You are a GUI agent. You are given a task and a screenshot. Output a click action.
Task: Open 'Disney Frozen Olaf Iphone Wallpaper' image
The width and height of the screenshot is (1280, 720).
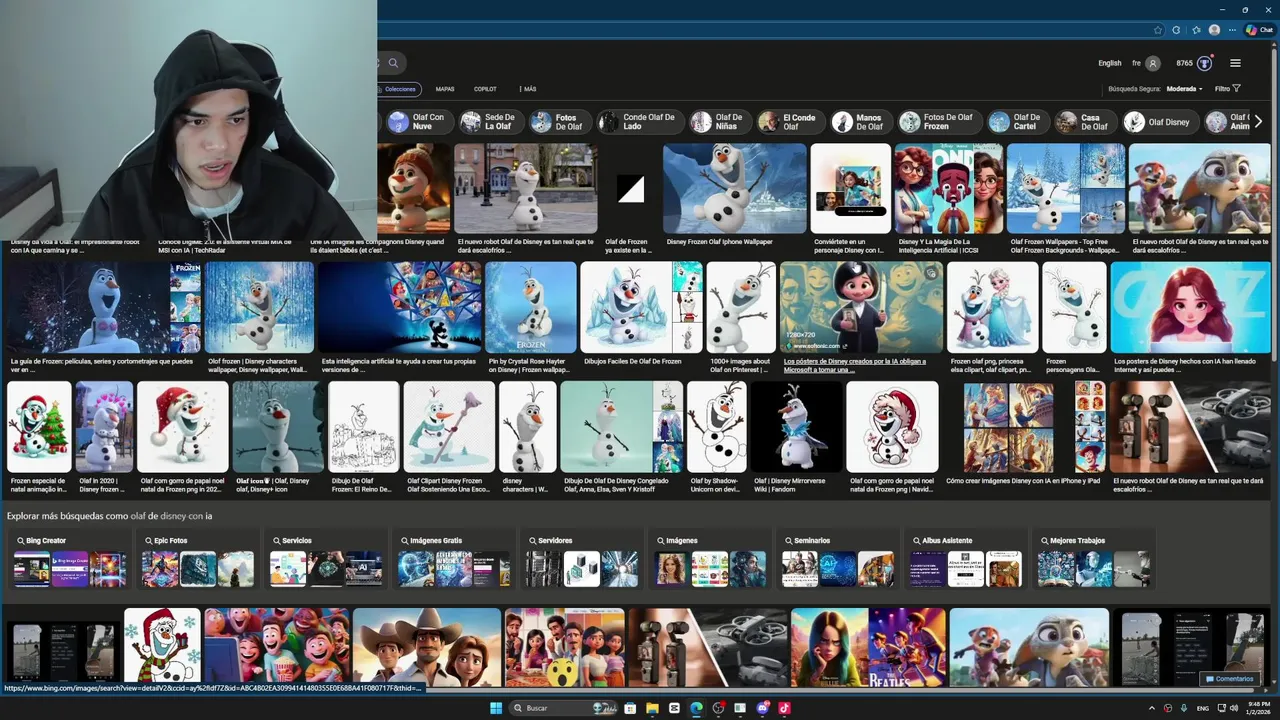pyautogui.click(x=734, y=189)
